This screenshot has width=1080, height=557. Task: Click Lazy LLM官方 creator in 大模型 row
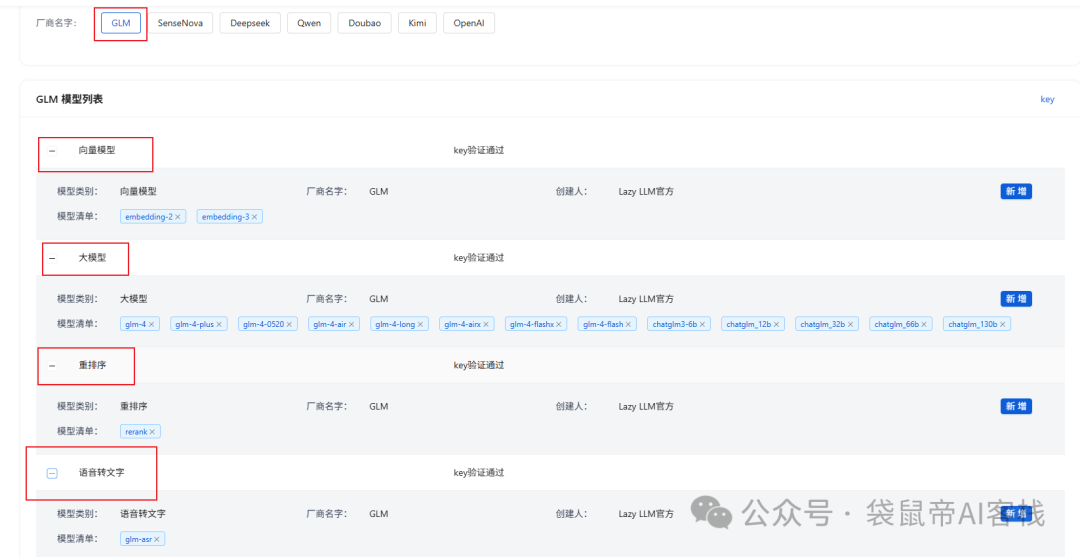[646, 299]
